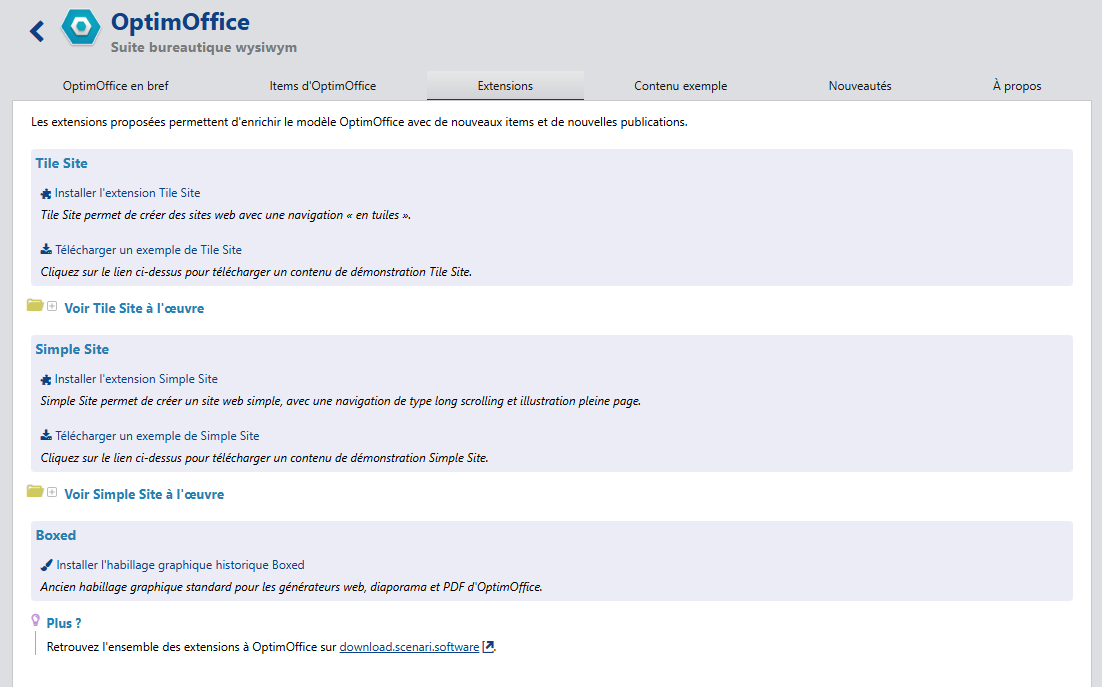Click the Simple Site section title
This screenshot has height=687, width=1102.
click(72, 350)
